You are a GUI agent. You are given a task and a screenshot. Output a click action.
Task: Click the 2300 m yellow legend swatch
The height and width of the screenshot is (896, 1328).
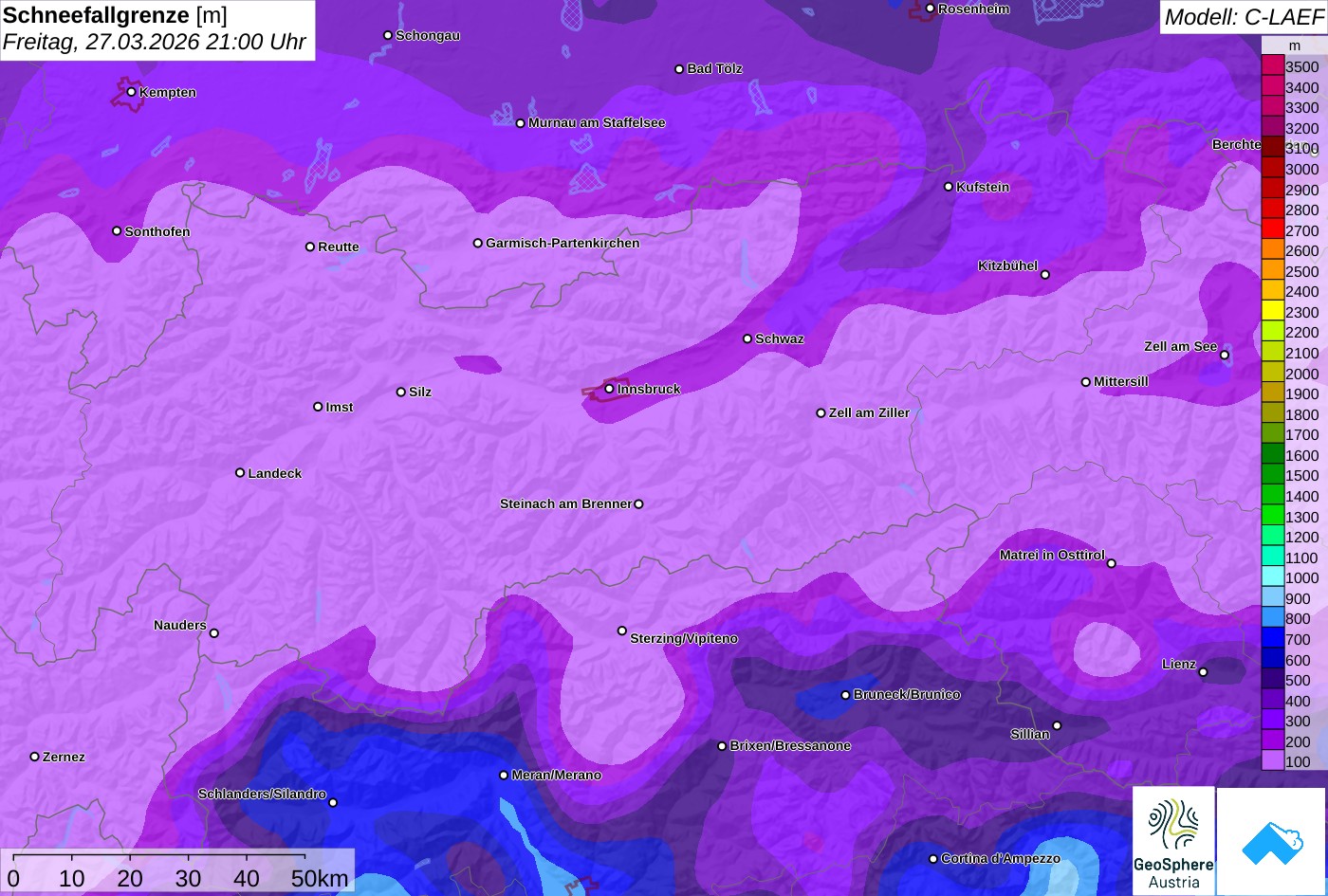[1272, 311]
